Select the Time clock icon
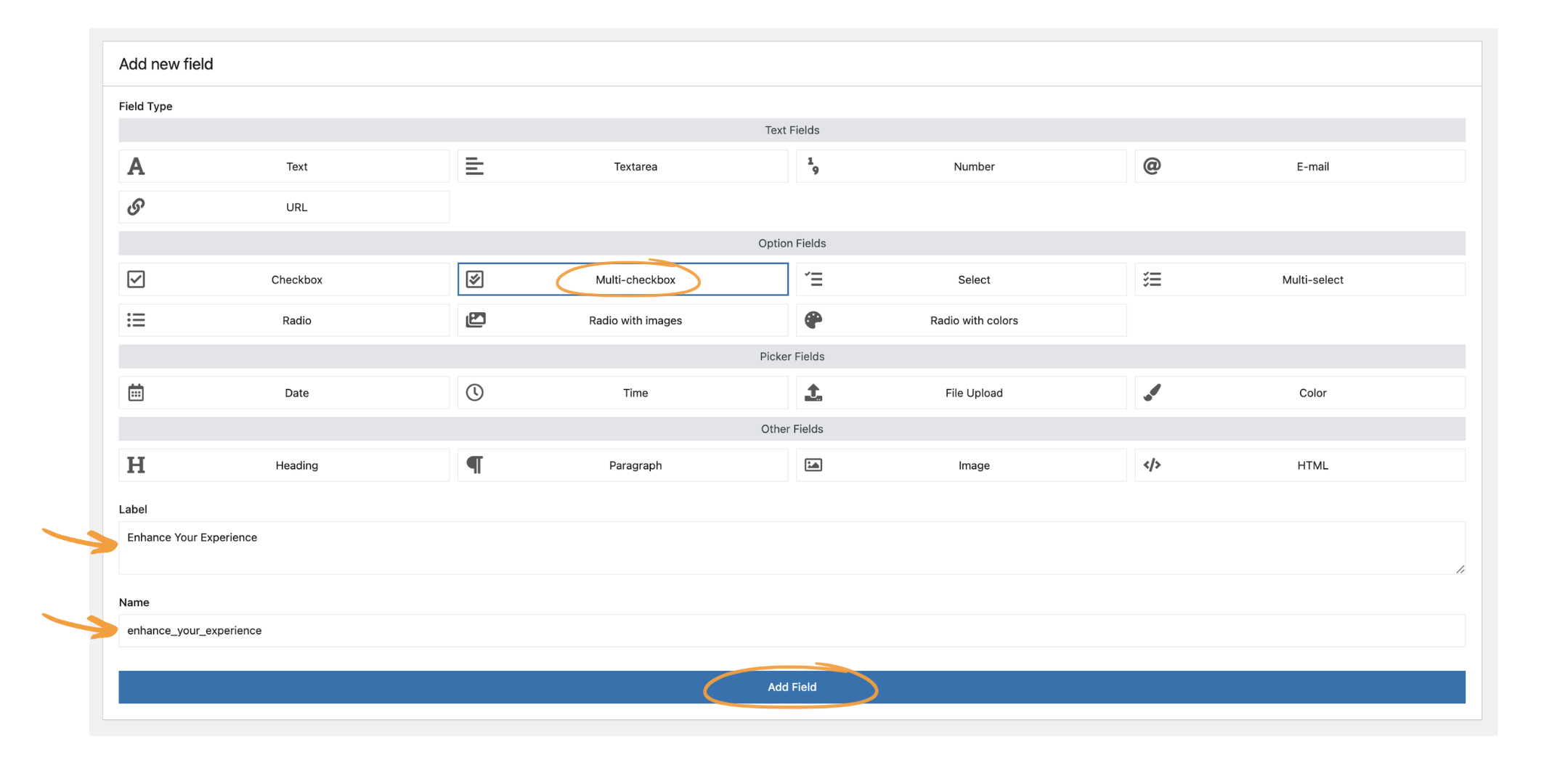The height and width of the screenshot is (784, 1544). pos(476,392)
